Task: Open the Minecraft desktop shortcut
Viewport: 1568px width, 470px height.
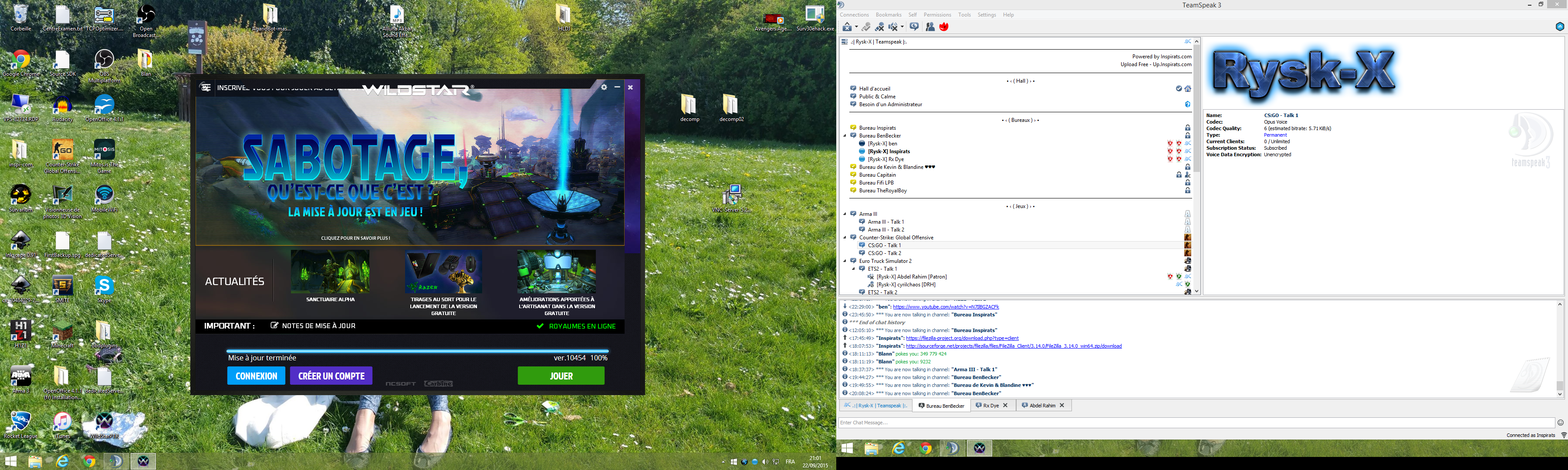Action: point(62,334)
